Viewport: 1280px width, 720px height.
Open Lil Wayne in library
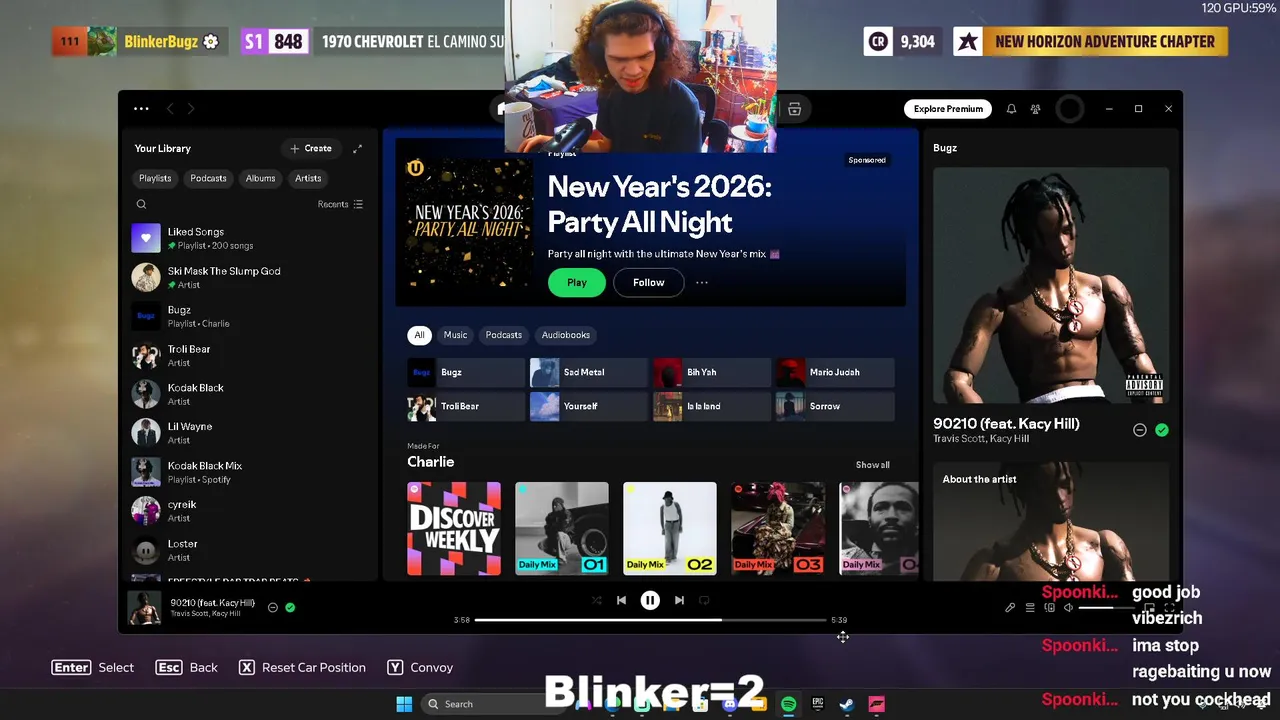(x=250, y=433)
